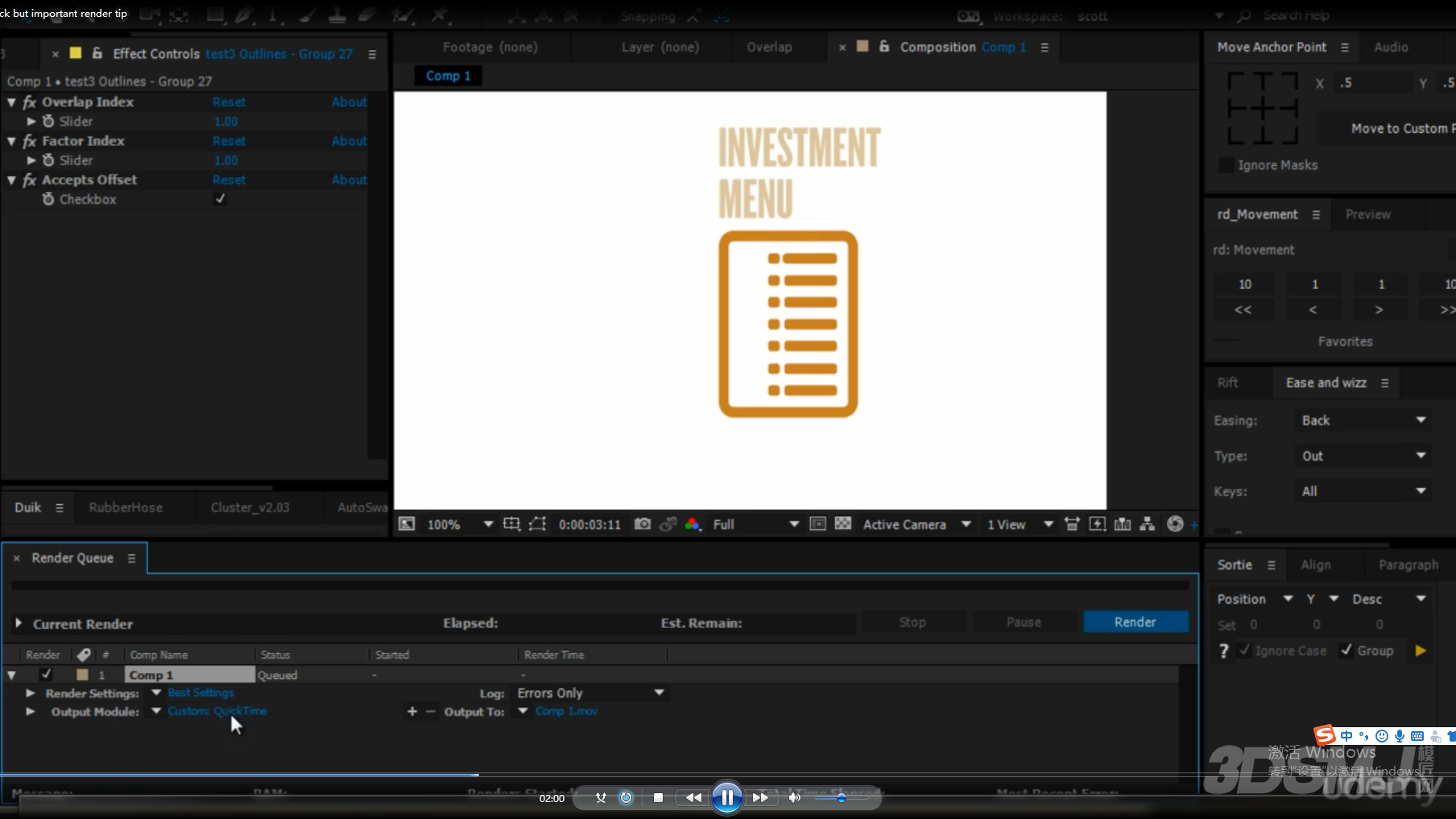The width and height of the screenshot is (1456, 819).
Task: Click Comp 1 label color swatch
Action: [x=82, y=674]
